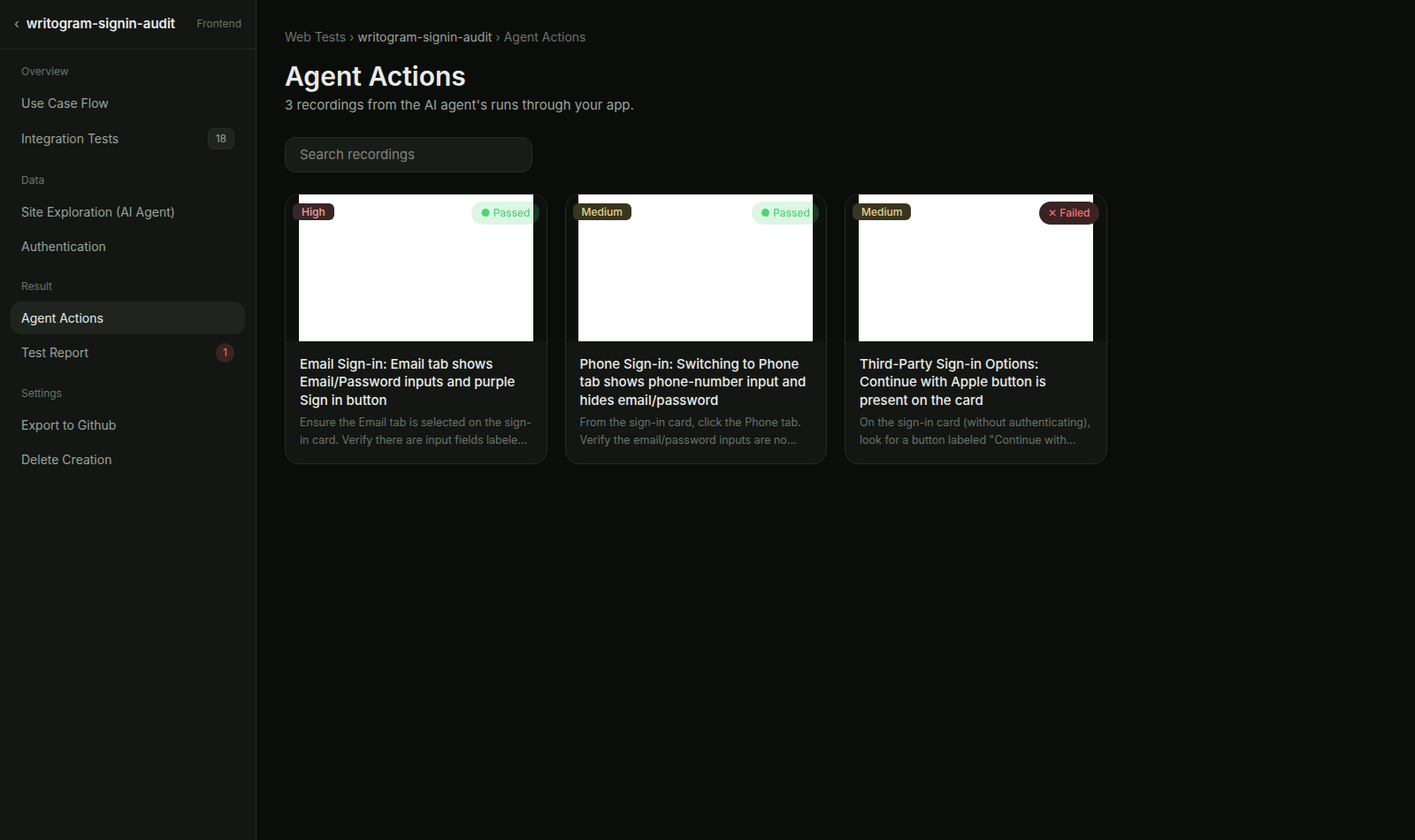The height and width of the screenshot is (840, 1415).
Task: Focus the Search recordings field
Action: point(409,155)
